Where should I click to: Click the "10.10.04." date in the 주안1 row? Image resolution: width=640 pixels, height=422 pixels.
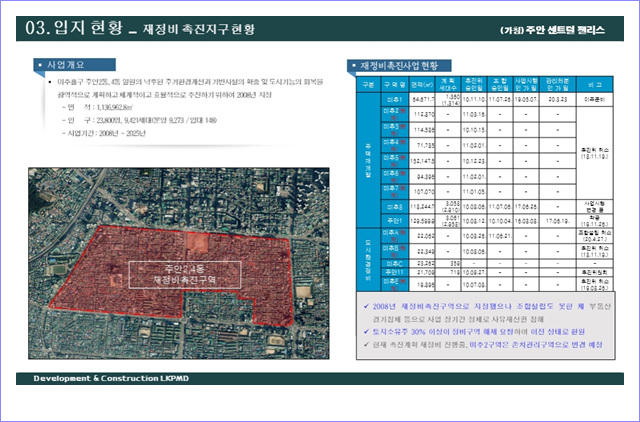coord(500,221)
